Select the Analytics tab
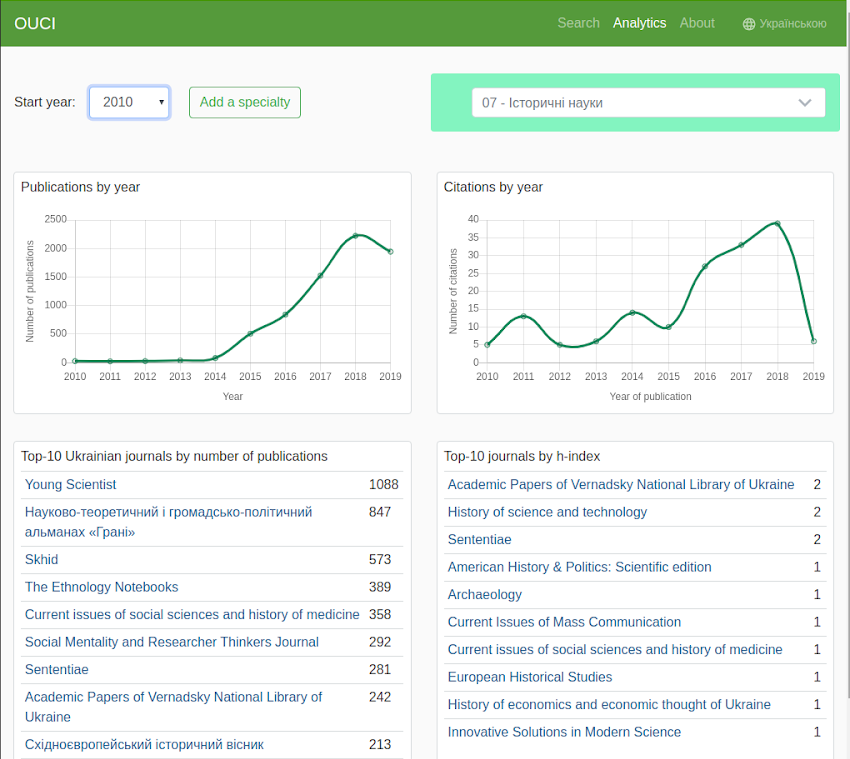 tap(639, 22)
